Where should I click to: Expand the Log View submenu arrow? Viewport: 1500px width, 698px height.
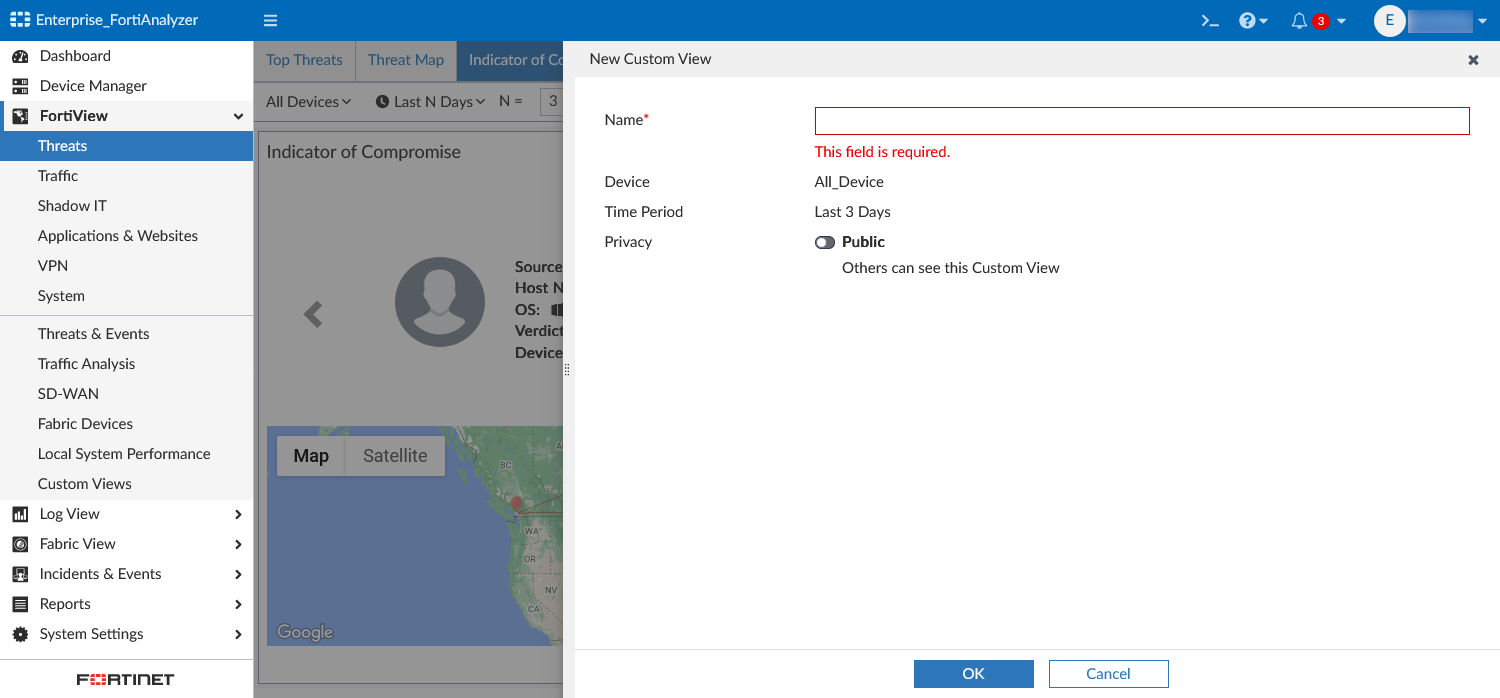(x=238, y=514)
